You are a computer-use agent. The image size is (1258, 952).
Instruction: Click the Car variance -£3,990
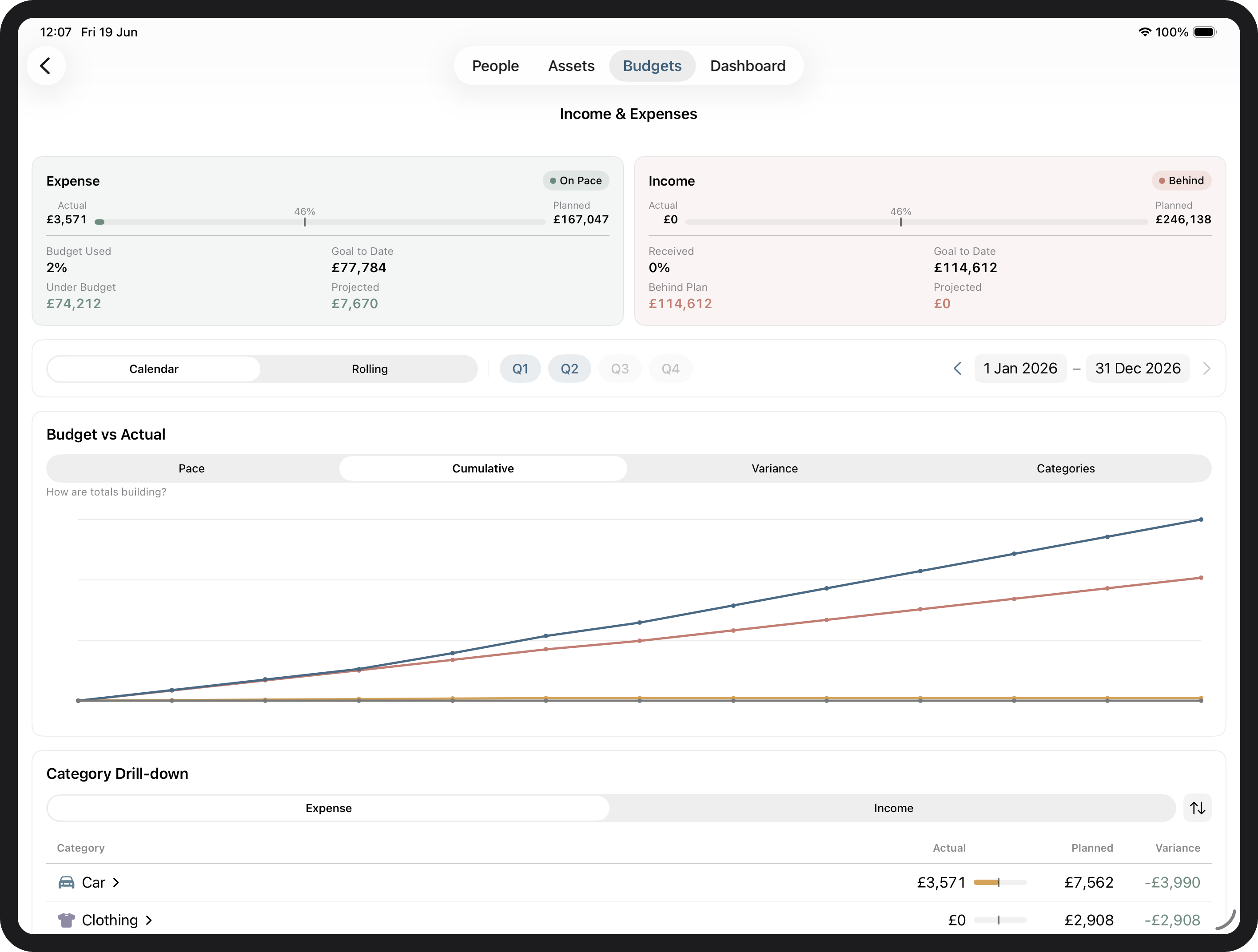point(1172,883)
